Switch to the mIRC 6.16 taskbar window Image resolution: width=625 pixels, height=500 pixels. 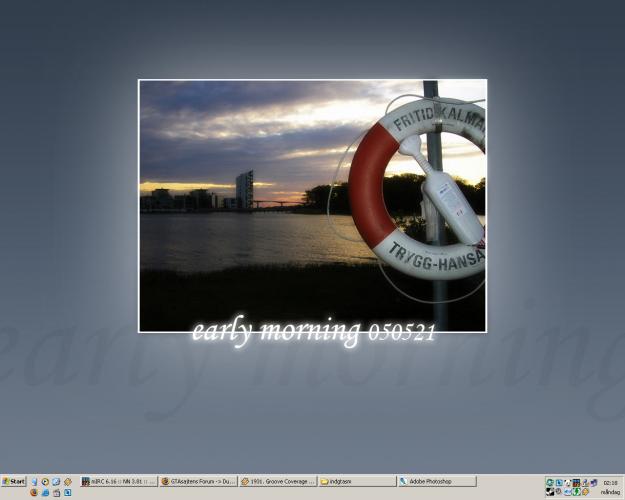[x=118, y=481]
